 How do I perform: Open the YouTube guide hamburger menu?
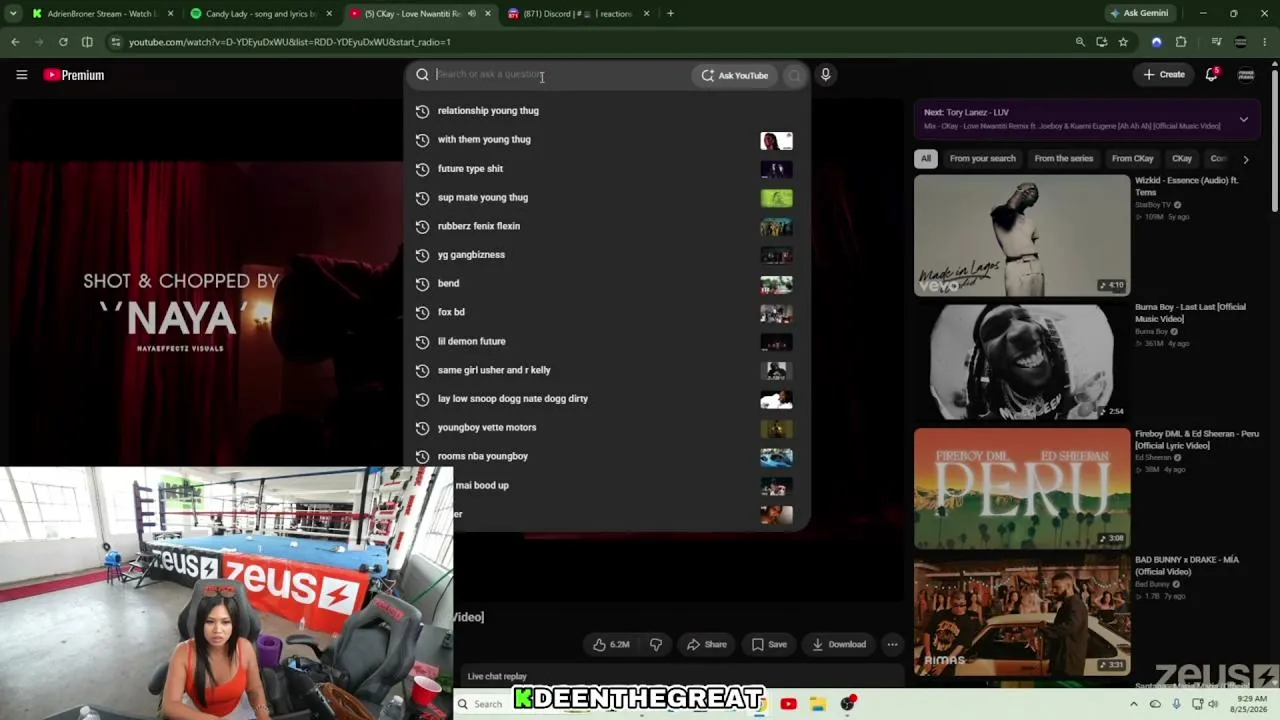click(21, 75)
